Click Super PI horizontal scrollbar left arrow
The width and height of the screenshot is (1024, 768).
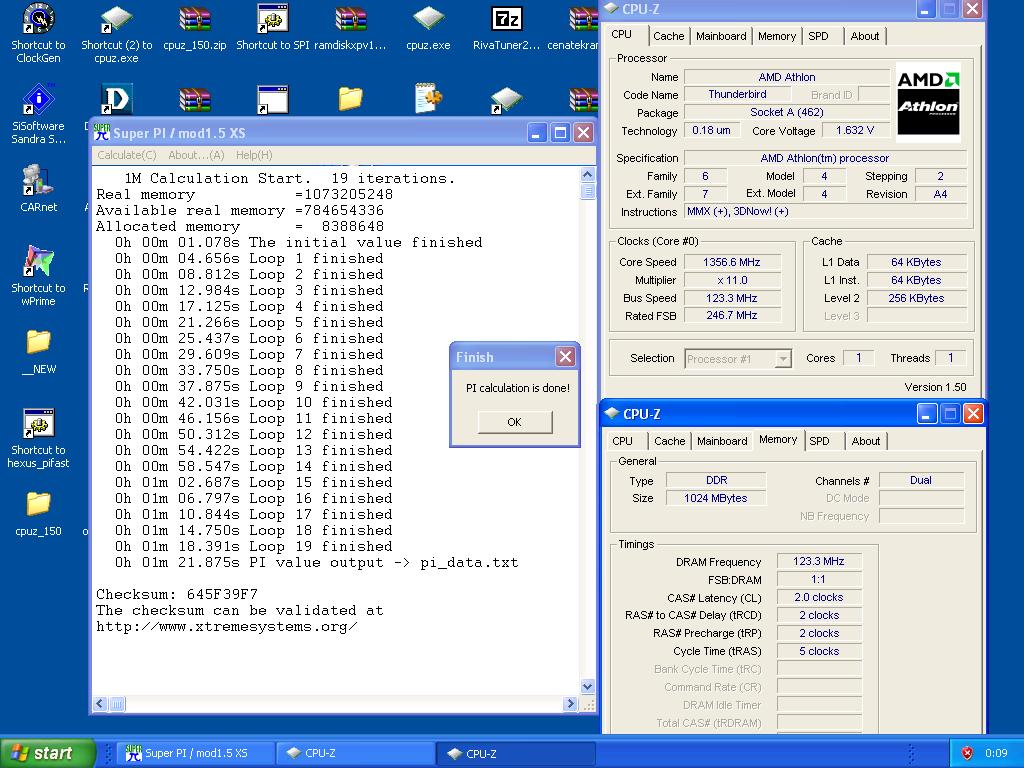[100, 703]
